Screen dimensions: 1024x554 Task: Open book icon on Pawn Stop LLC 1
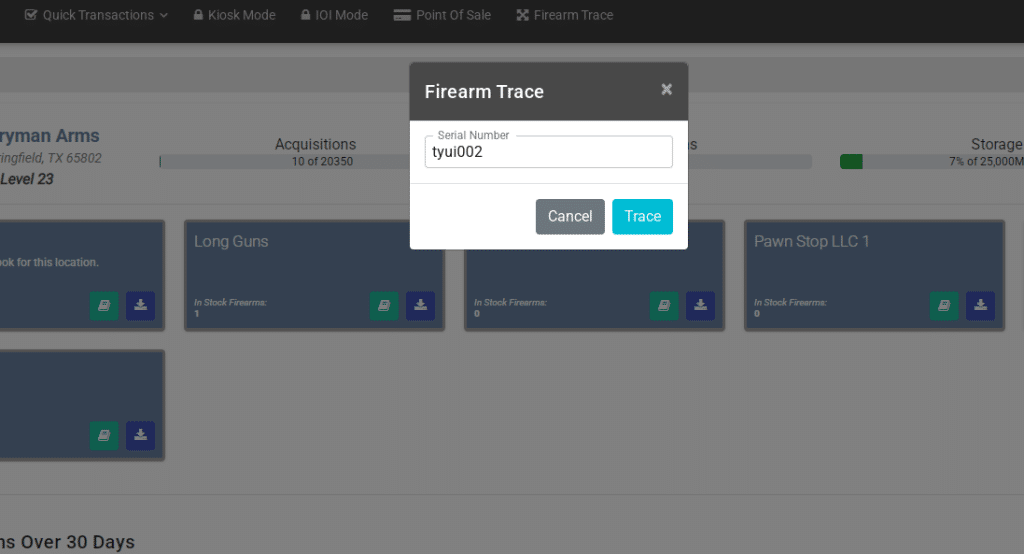[944, 305]
